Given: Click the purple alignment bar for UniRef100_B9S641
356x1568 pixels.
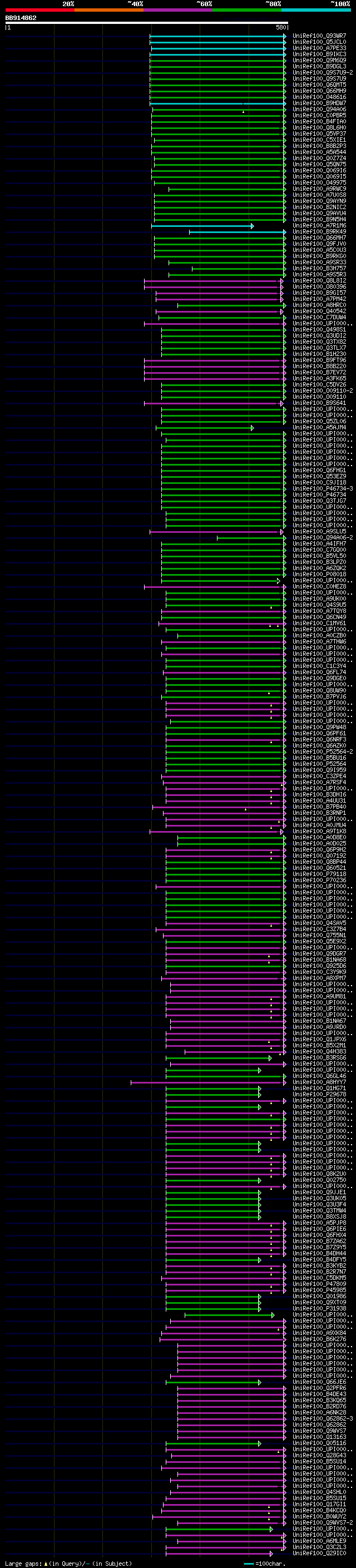Looking at the screenshot, I should (214, 403).
